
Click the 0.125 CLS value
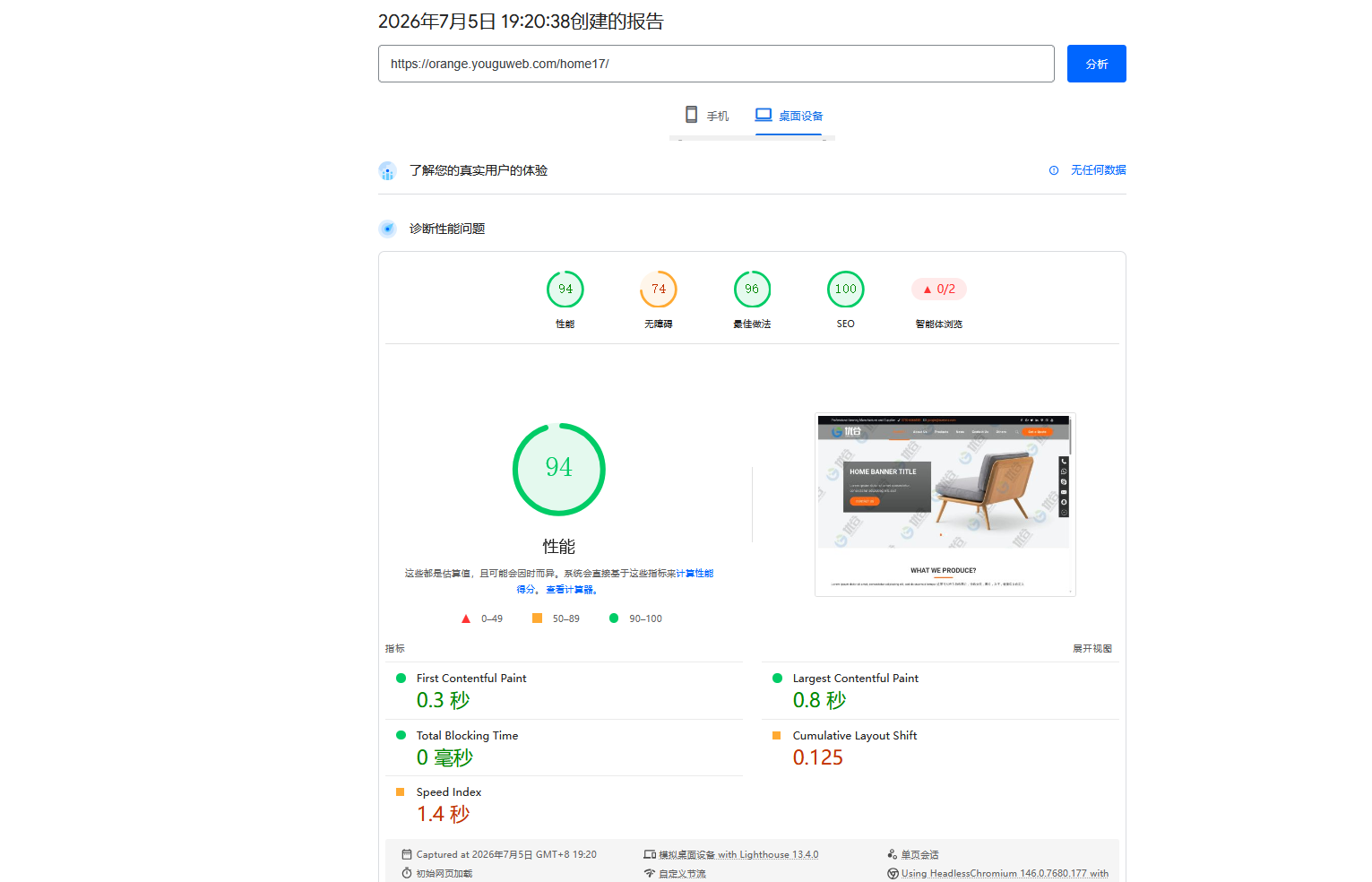point(818,757)
